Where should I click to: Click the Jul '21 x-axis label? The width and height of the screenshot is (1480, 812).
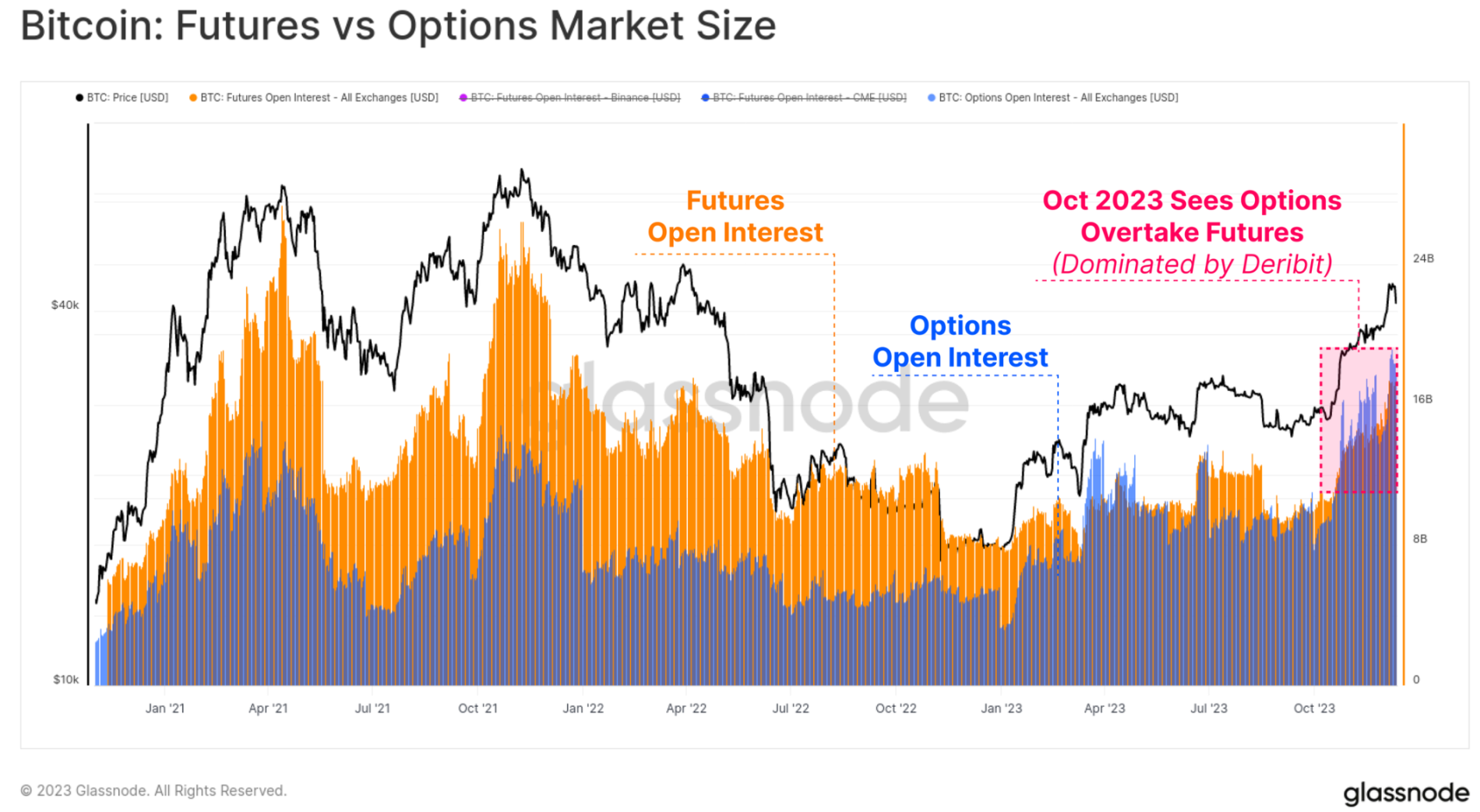[x=372, y=708]
